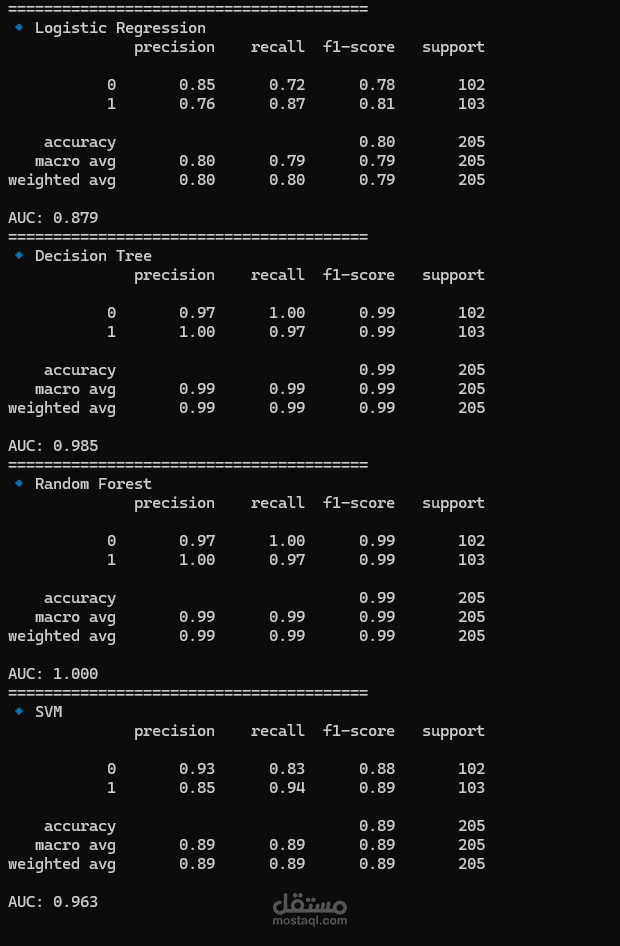Select the Logistic Regression heading text
This screenshot has height=946, width=620.
[120, 28]
